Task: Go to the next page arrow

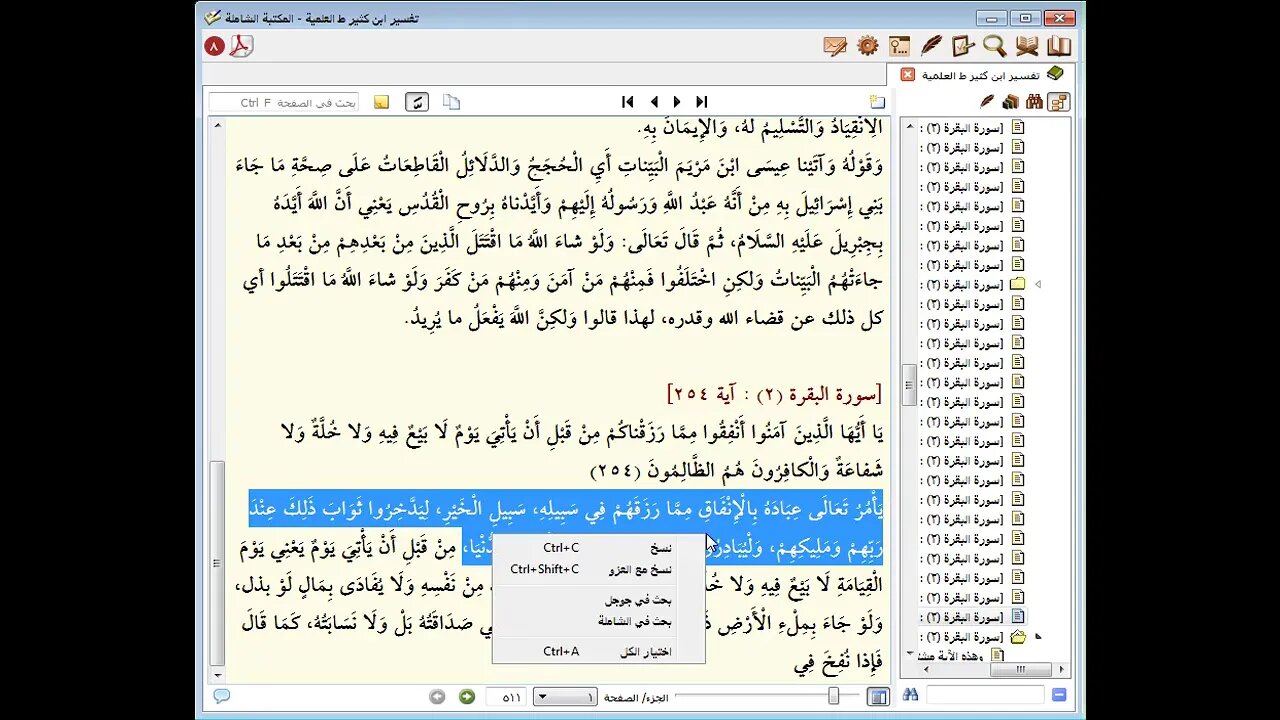Action: click(677, 102)
